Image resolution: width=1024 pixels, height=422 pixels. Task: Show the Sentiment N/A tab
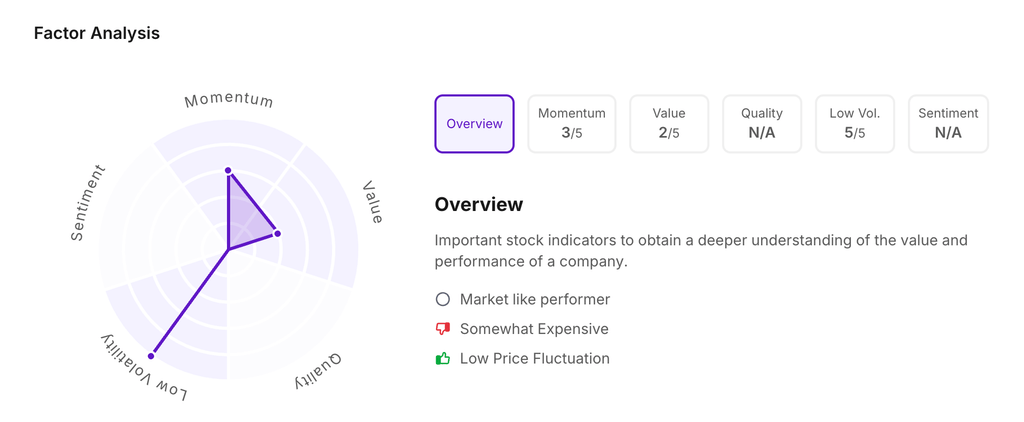pos(948,124)
